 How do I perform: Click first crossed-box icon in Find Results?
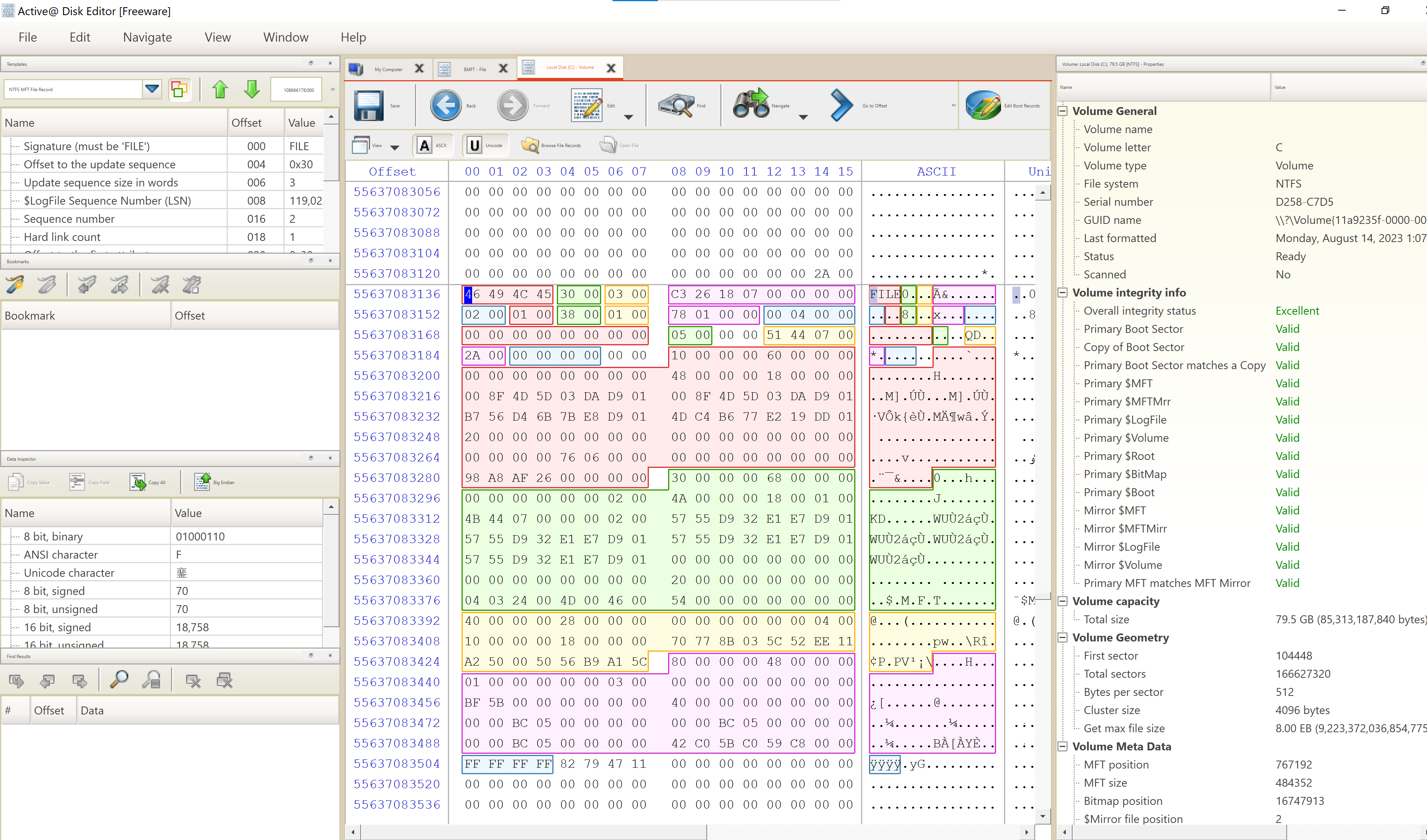pos(193,680)
